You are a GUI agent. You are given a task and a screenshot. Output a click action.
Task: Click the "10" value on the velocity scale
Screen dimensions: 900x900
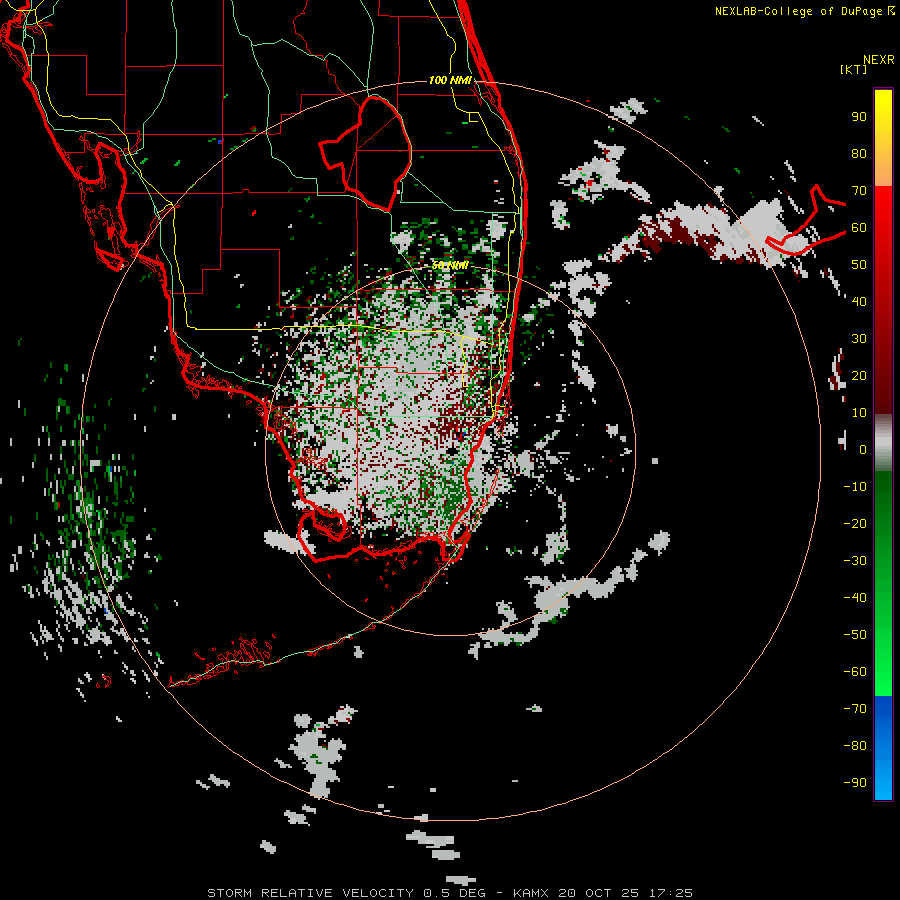click(859, 413)
